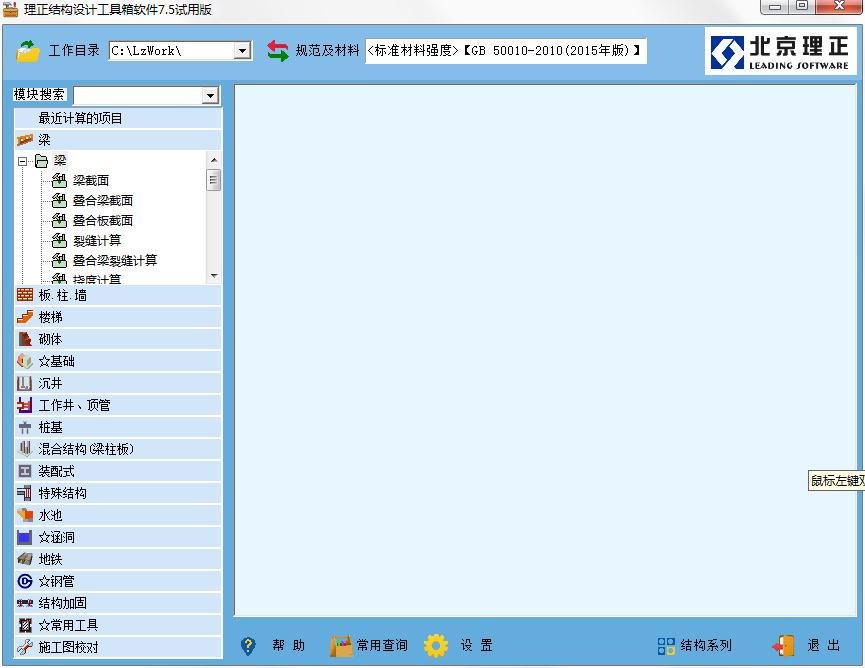Viewport: 865px width, 668px height.
Task: Expand the 装配式 category
Action: [118, 471]
